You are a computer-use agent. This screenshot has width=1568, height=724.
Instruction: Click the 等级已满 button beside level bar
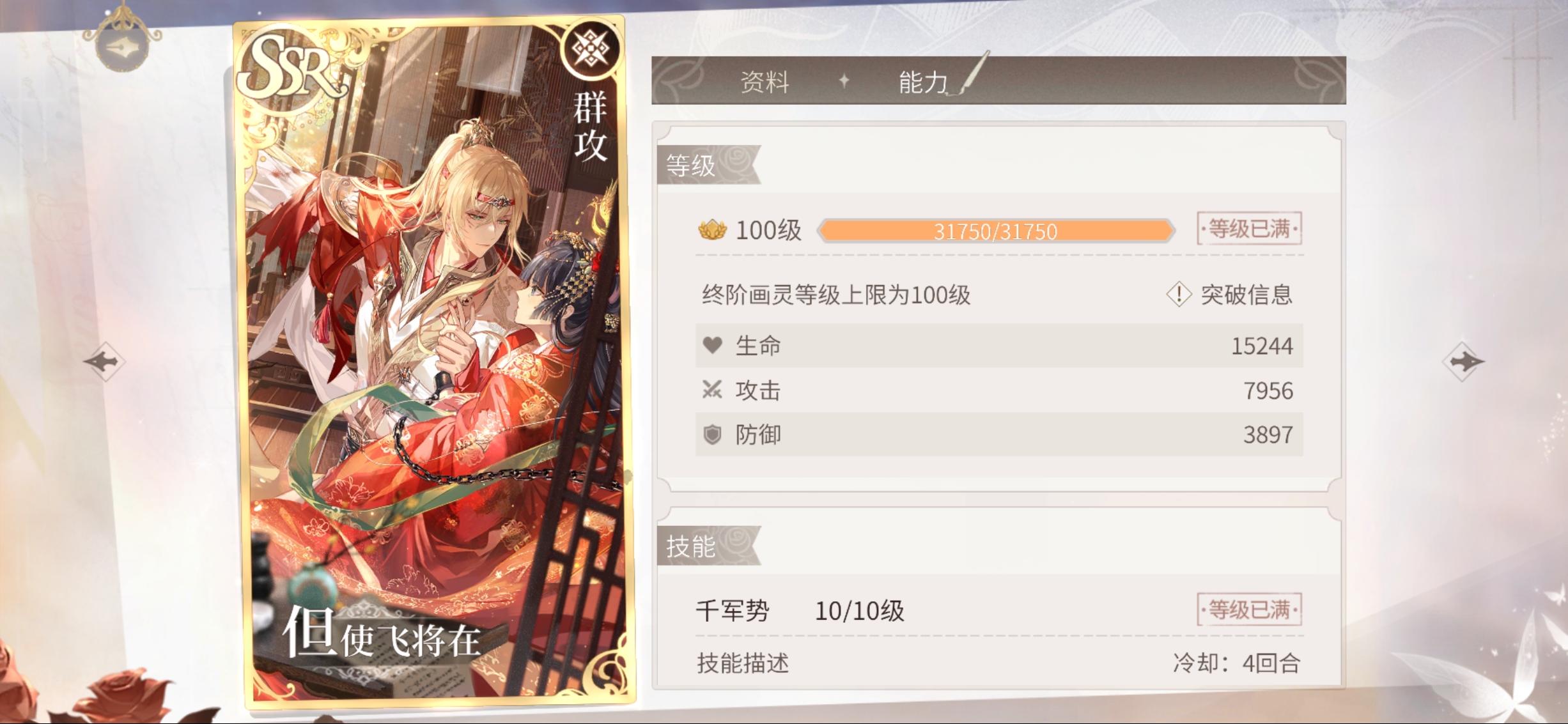(x=1249, y=229)
